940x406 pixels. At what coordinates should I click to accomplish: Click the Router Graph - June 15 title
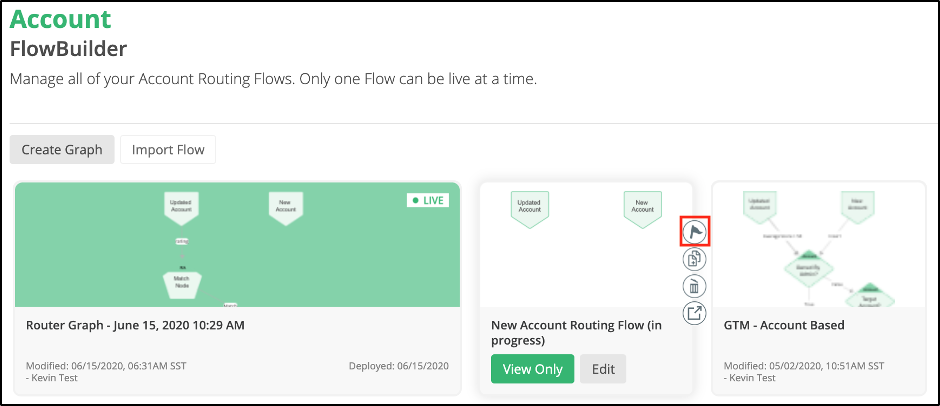pyautogui.click(x=135, y=326)
